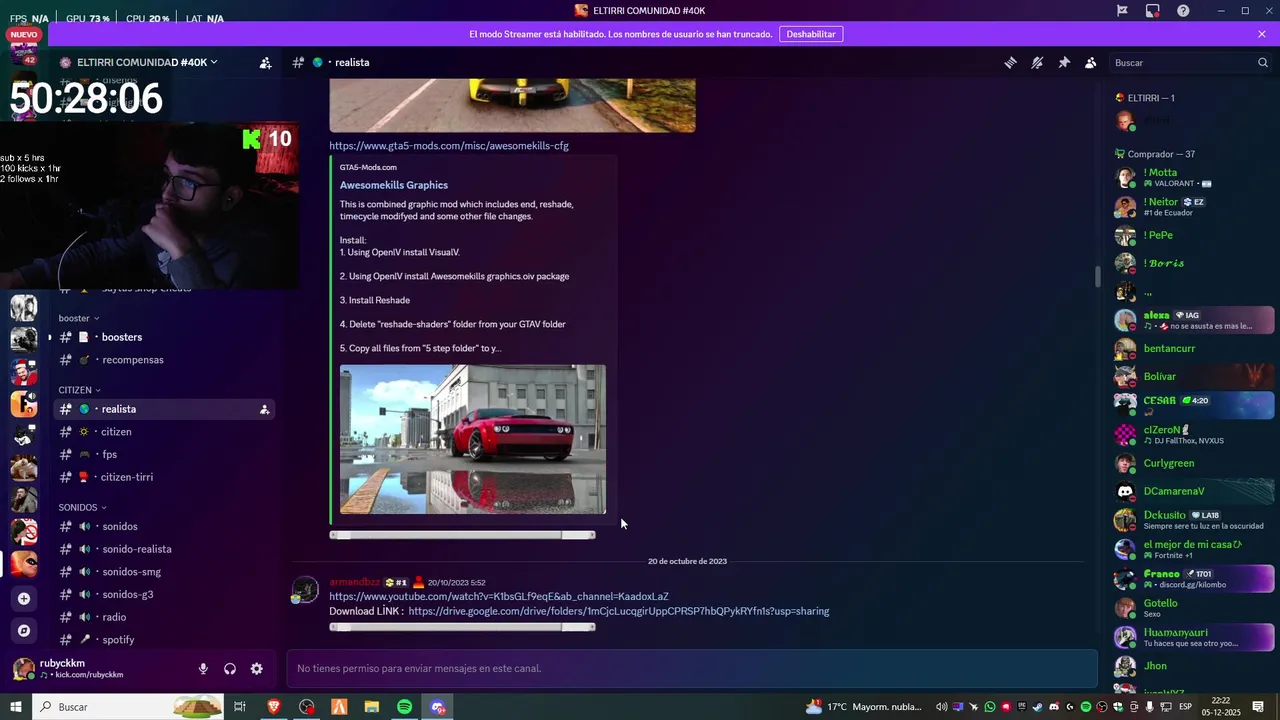The image size is (1280, 720).
Task: Open member Gotello profile
Action: point(1194,608)
